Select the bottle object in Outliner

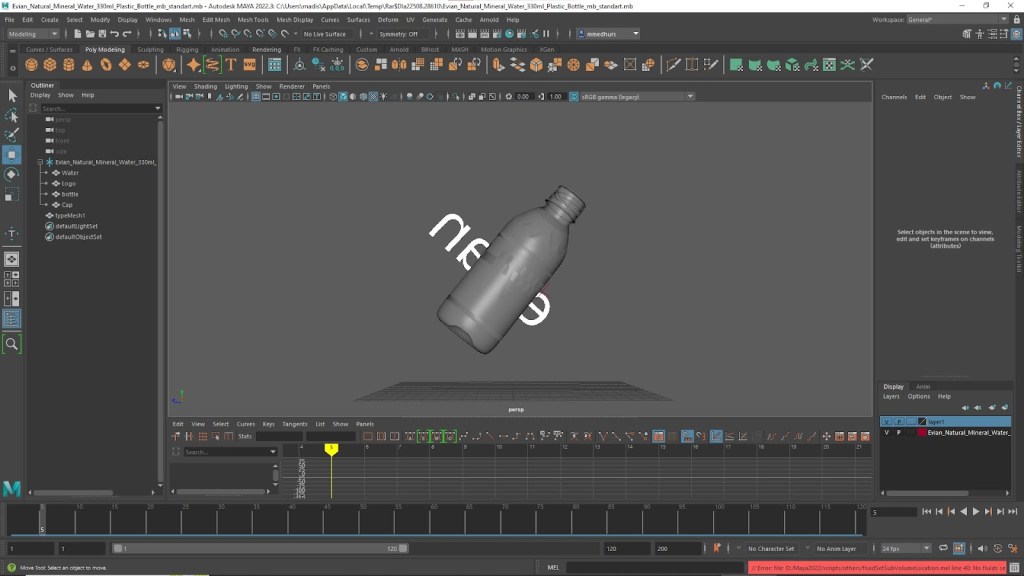[x=70, y=194]
